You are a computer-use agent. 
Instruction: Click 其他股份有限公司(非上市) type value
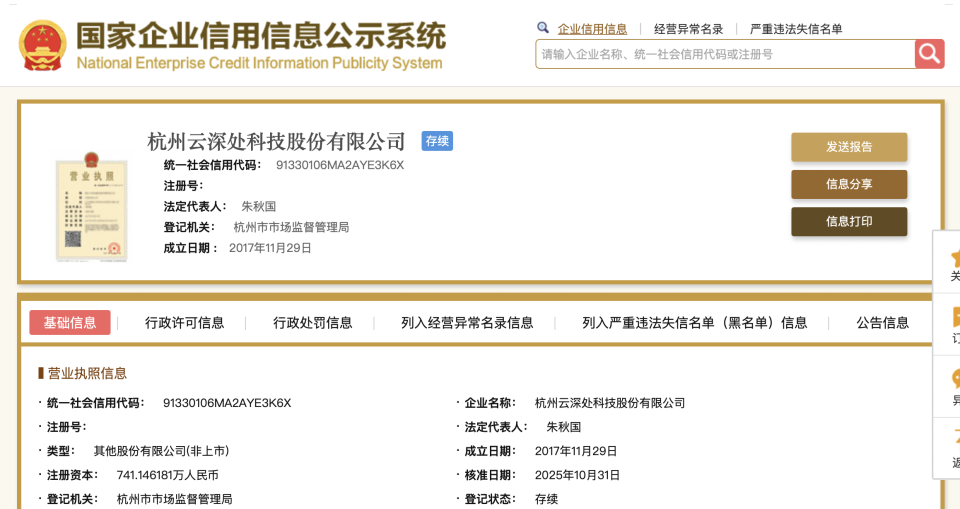click(161, 451)
